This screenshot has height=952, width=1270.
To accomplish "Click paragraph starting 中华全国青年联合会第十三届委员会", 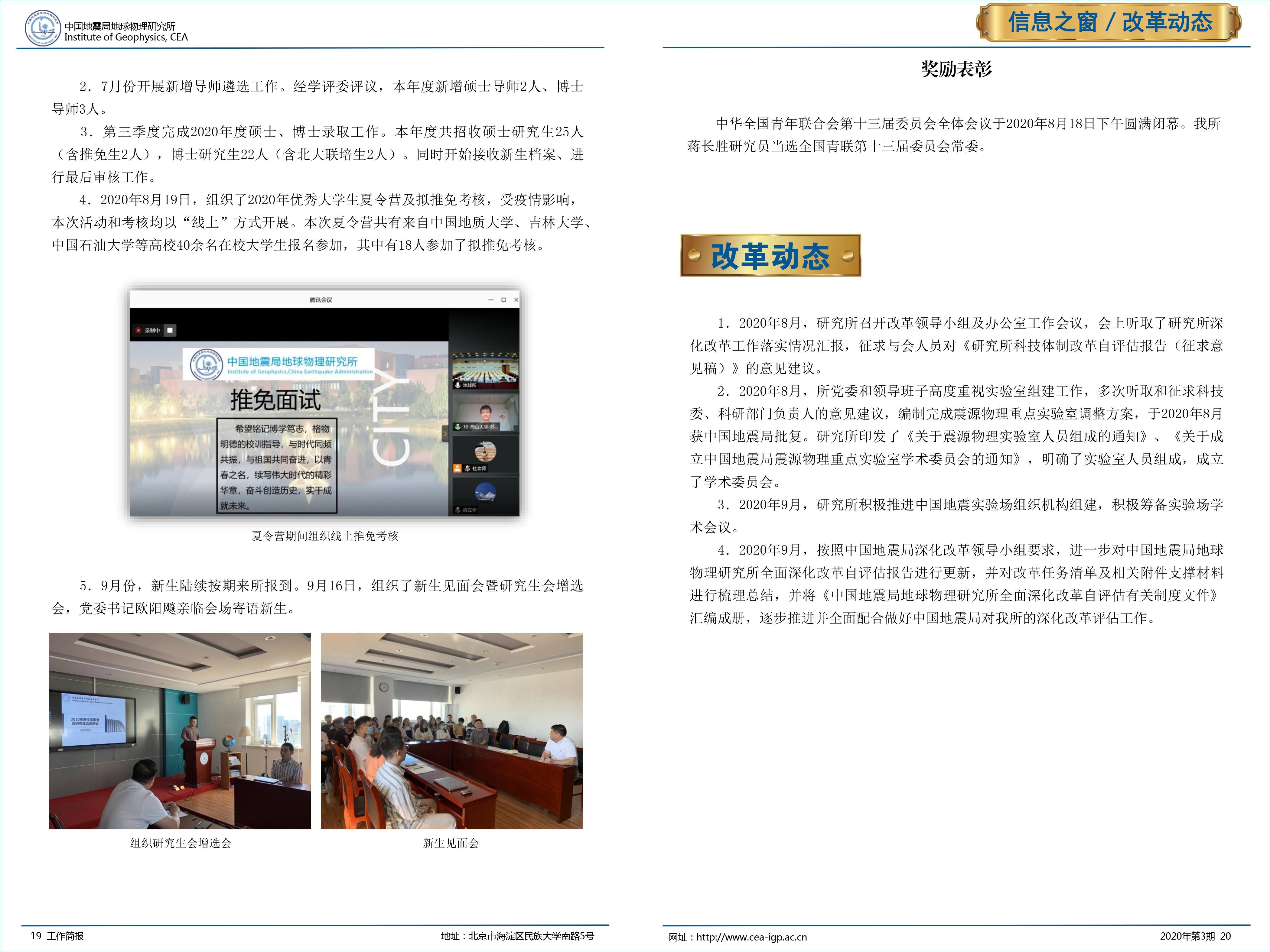I will [x=954, y=135].
